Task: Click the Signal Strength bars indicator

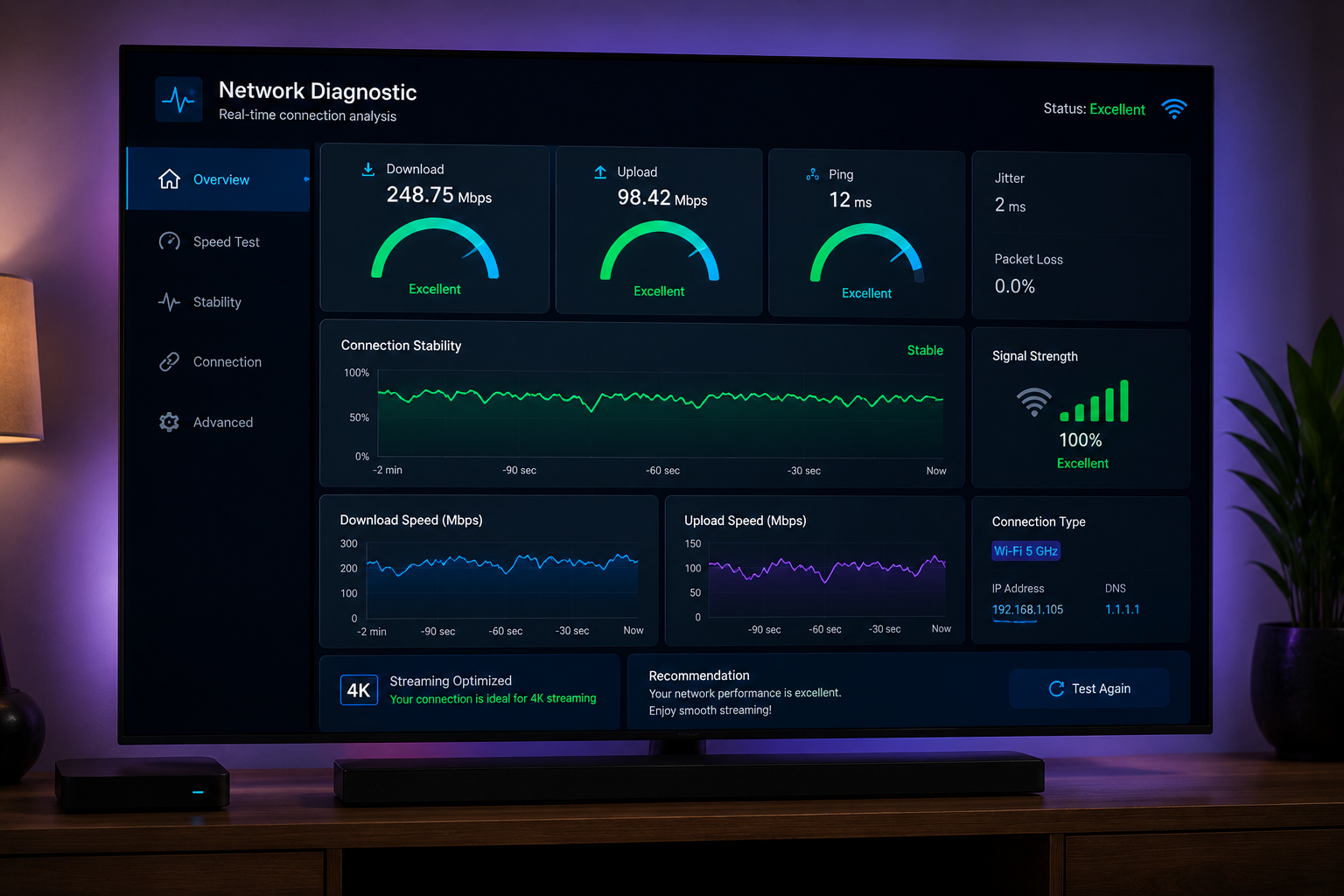Action: click(x=1095, y=401)
